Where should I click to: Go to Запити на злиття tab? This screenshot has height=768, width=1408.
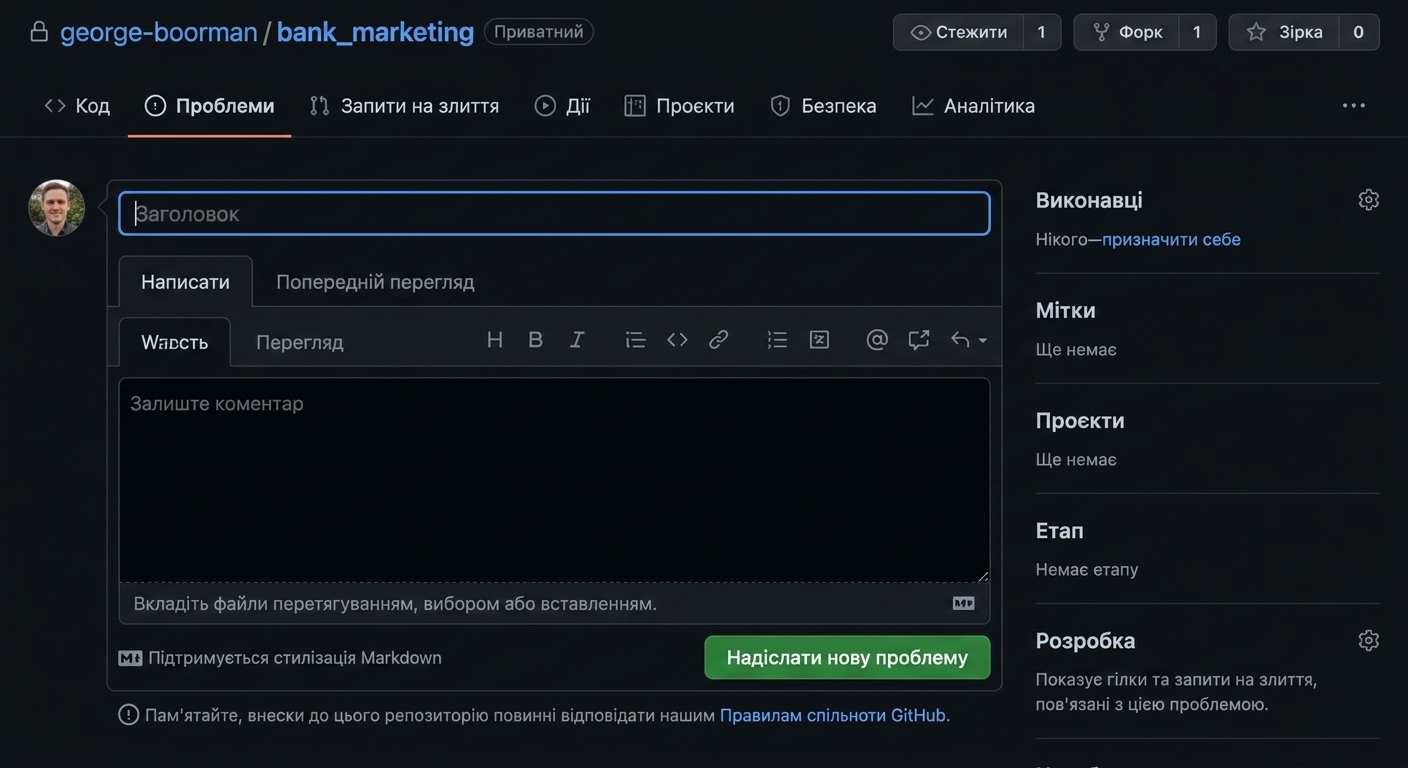404,105
